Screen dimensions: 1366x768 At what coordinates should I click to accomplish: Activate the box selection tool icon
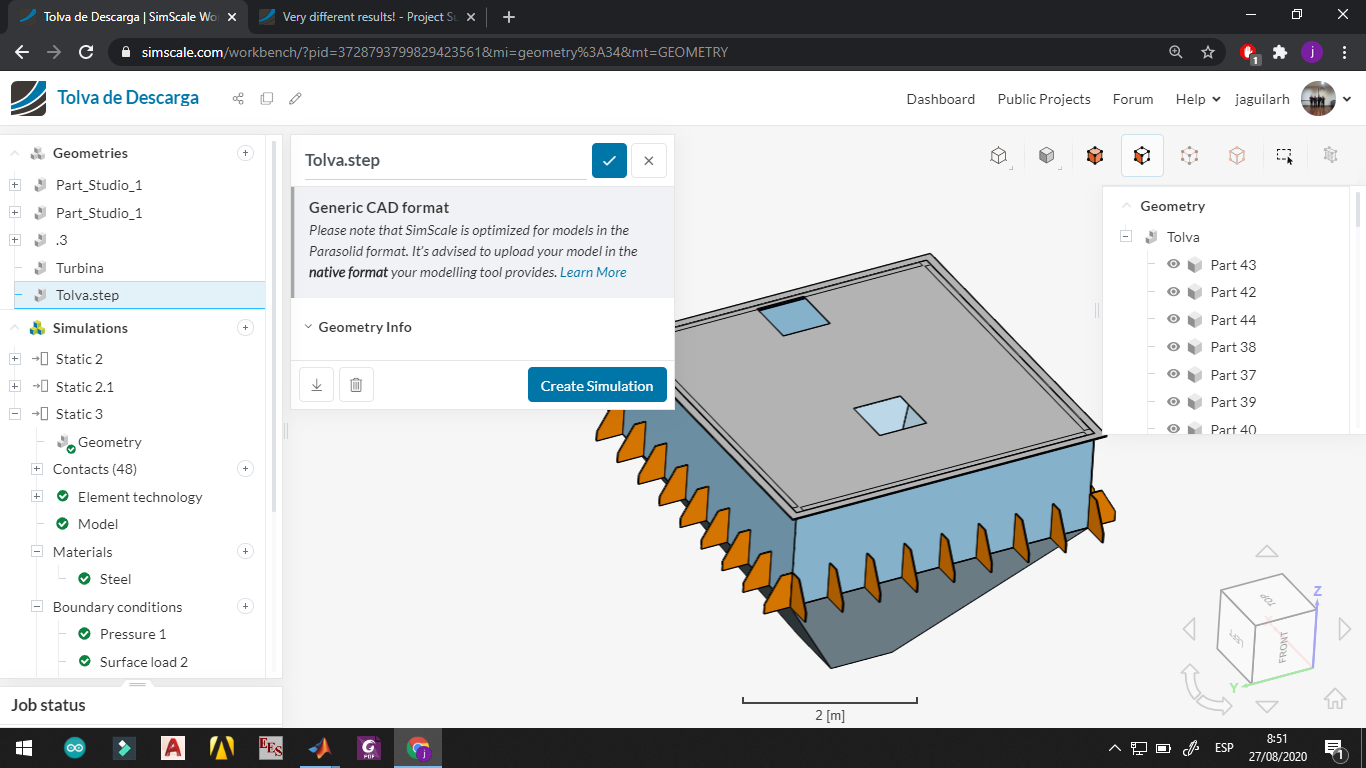[1283, 156]
